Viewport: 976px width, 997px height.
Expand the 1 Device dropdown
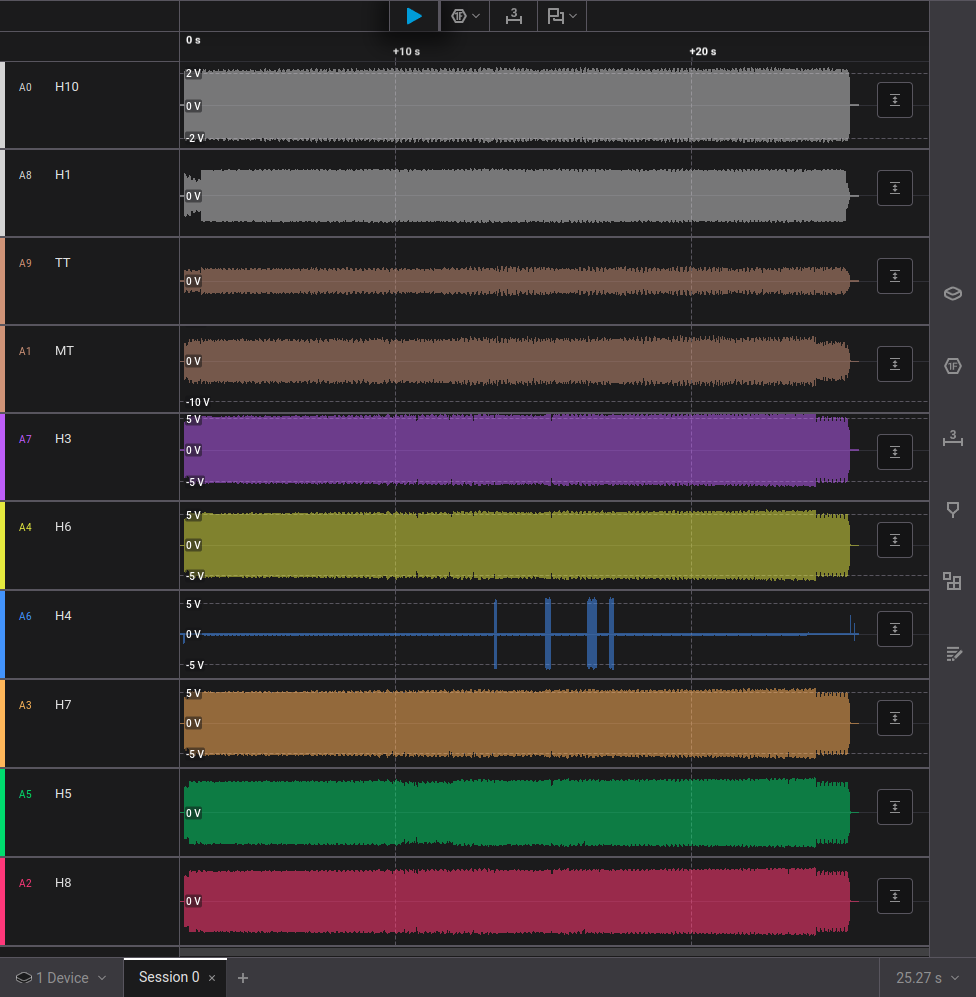pyautogui.click(x=61, y=978)
